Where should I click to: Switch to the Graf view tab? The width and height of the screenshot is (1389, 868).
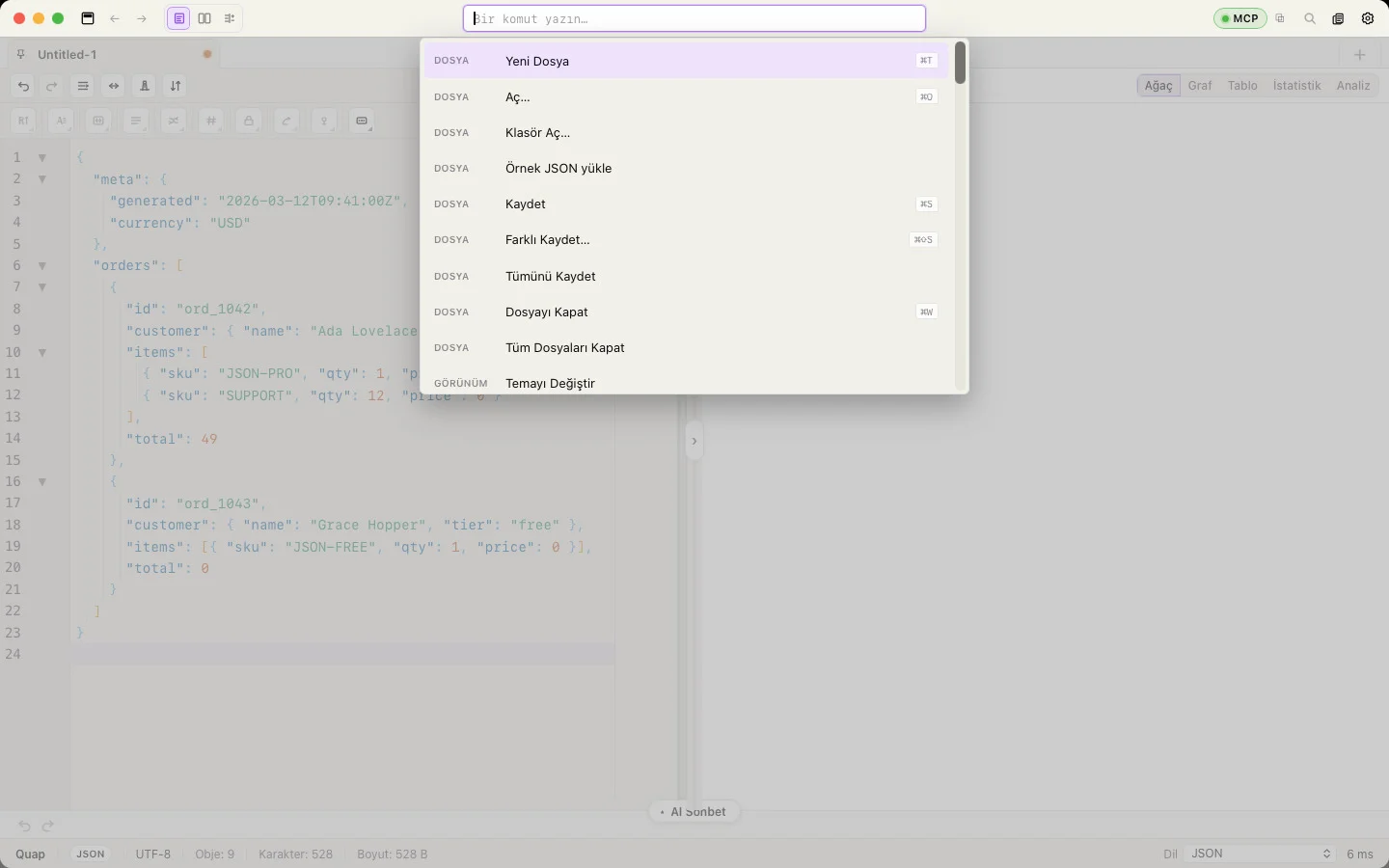[1200, 86]
